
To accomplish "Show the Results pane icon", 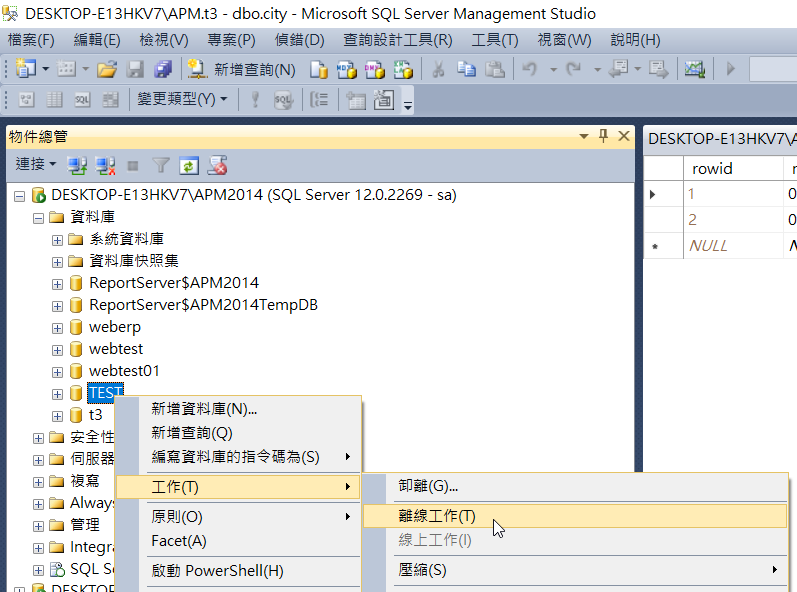I will click(x=110, y=99).
